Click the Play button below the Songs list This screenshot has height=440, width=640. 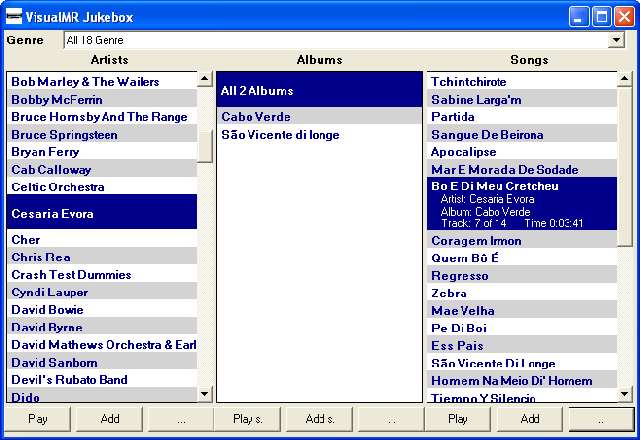click(x=458, y=419)
